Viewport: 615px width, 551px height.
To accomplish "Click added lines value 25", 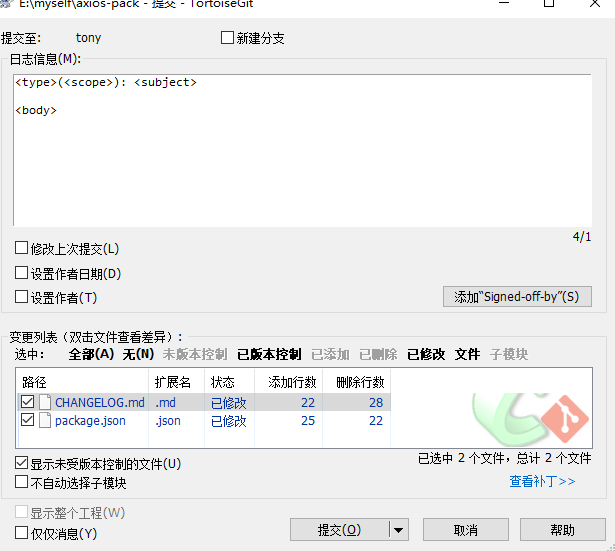I will coord(308,420).
